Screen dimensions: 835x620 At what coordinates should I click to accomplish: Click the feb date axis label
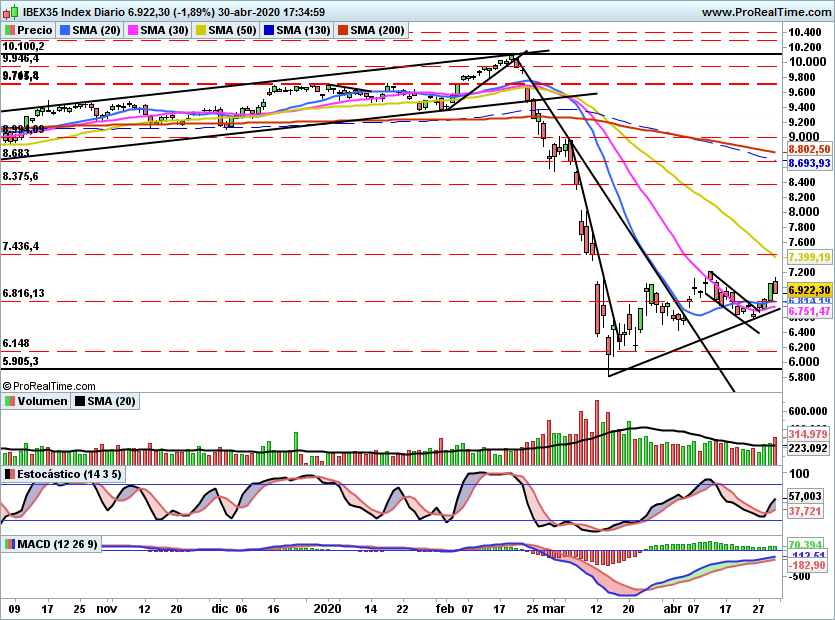coord(445,609)
